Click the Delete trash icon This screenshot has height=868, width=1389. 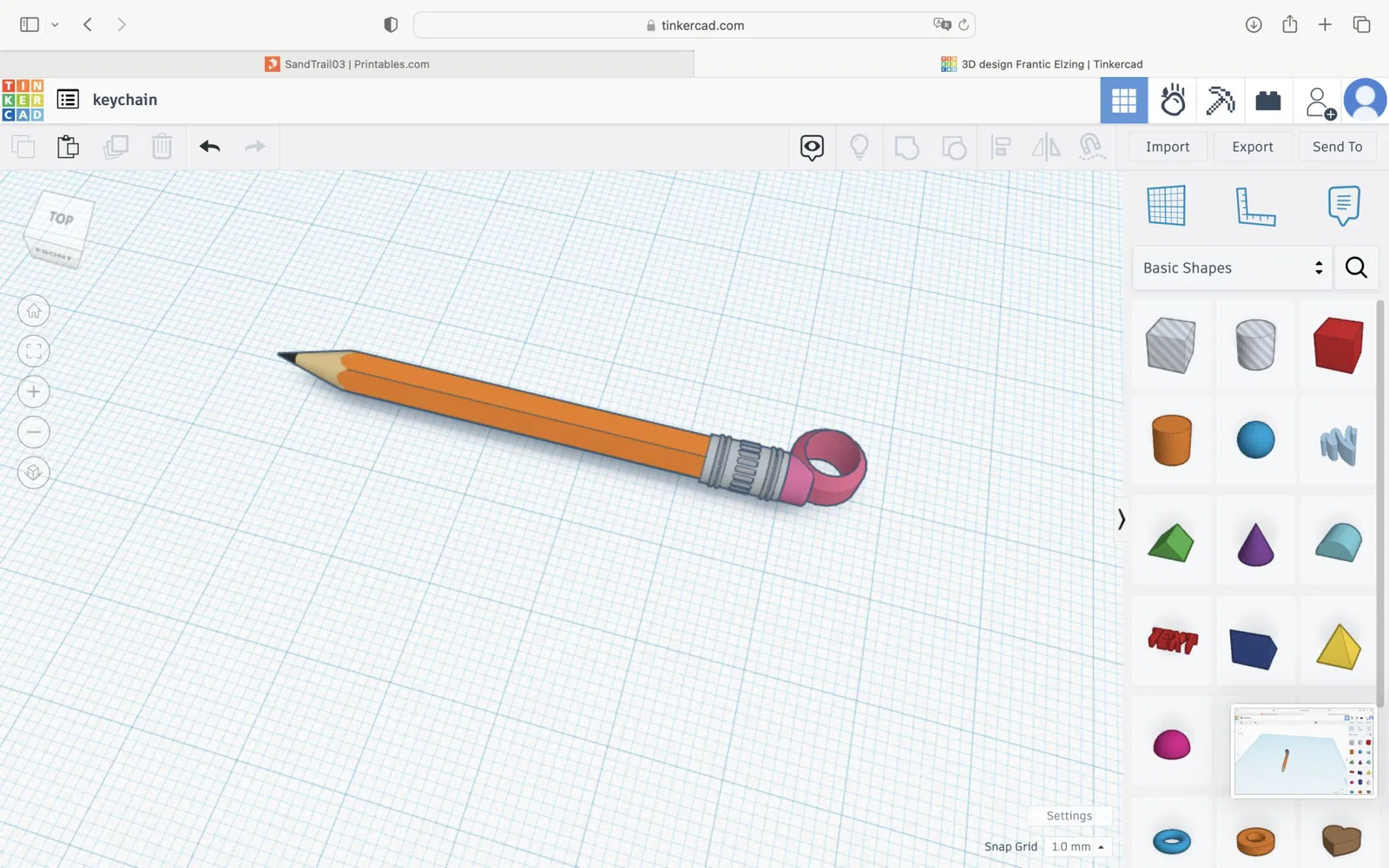click(161, 147)
